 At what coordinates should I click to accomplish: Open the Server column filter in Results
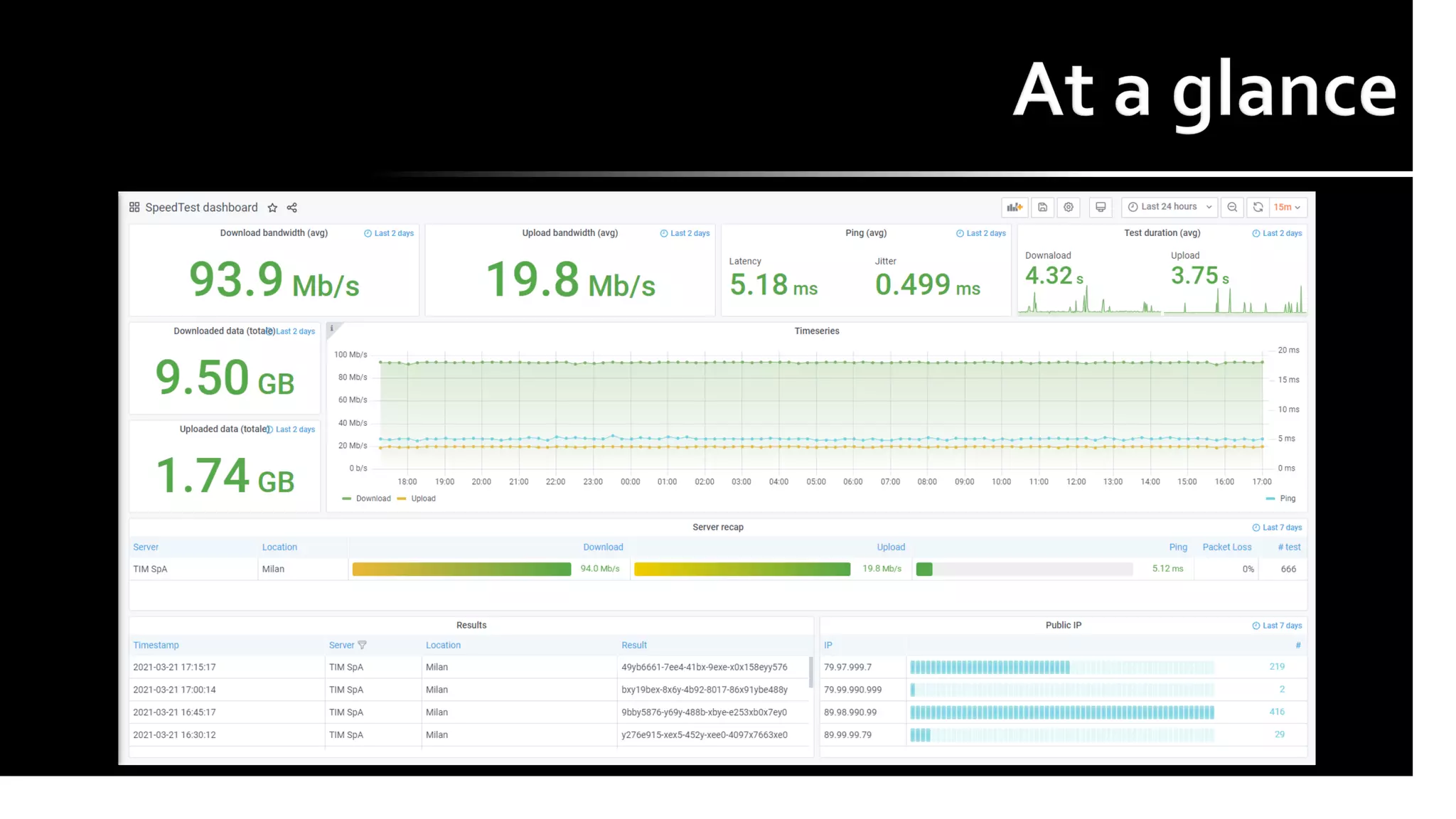tap(363, 645)
